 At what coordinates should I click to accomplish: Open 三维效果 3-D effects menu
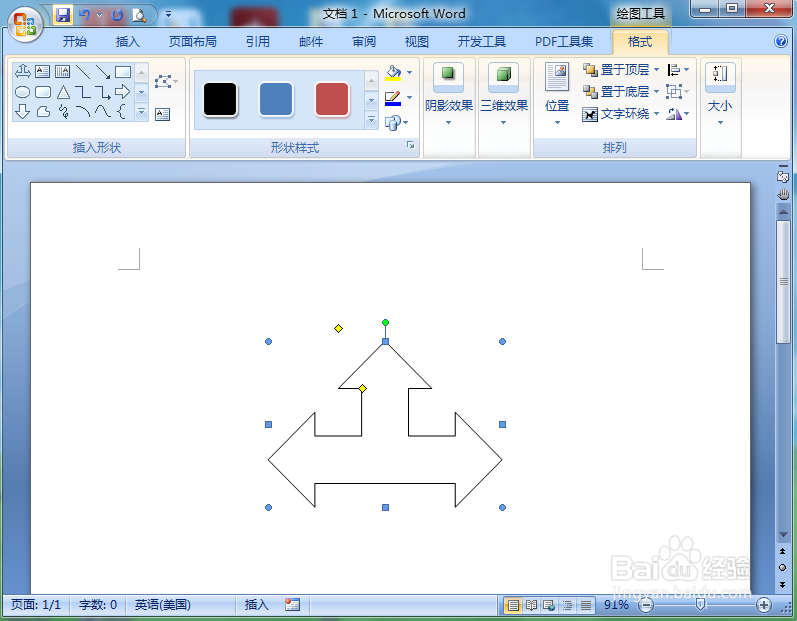point(504,95)
